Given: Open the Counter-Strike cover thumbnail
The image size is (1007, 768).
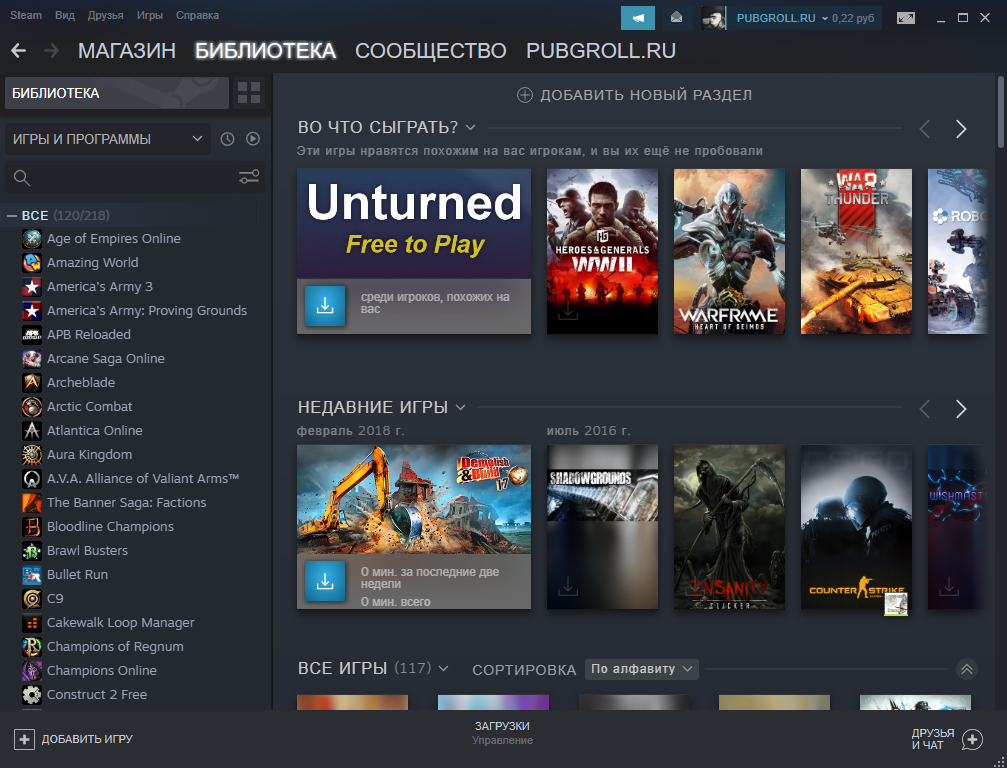Looking at the screenshot, I should tap(856, 527).
